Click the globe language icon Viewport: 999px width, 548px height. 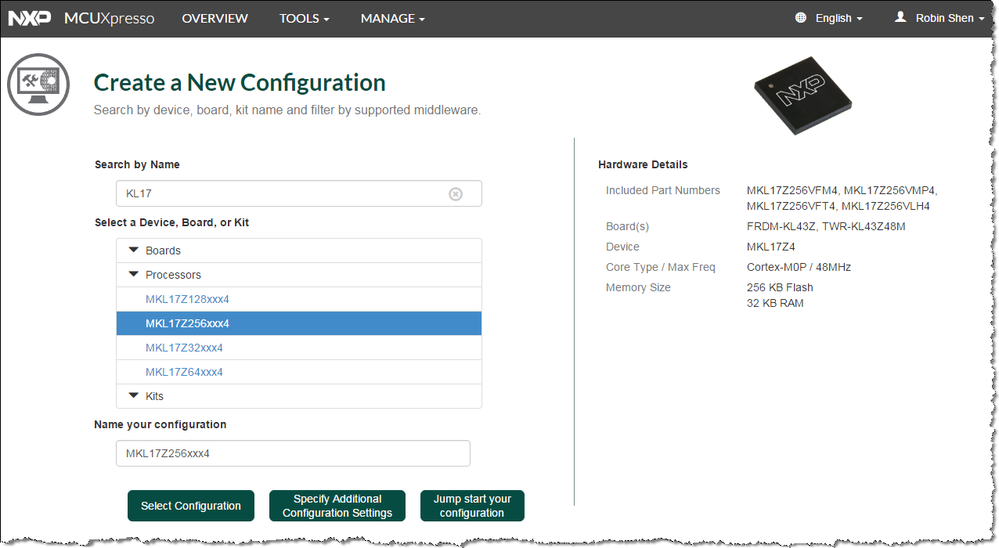tap(801, 18)
